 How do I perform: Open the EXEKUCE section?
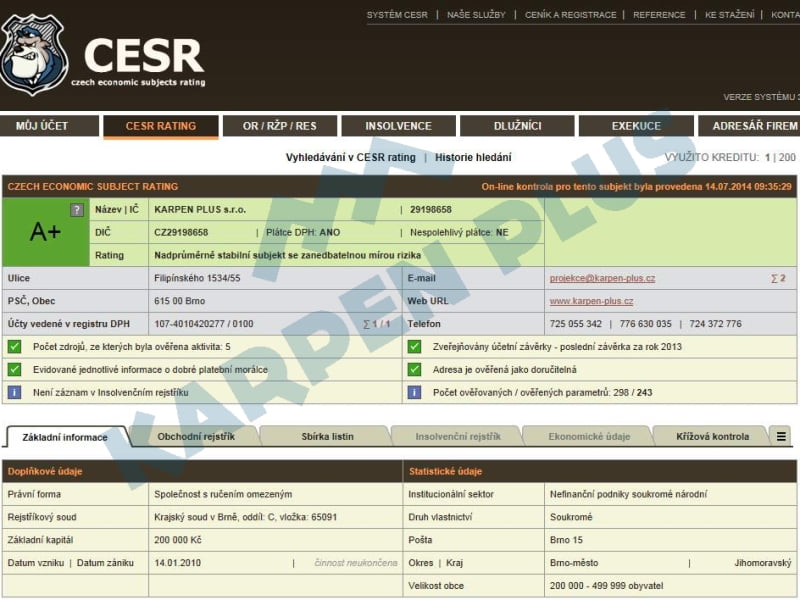(x=636, y=126)
